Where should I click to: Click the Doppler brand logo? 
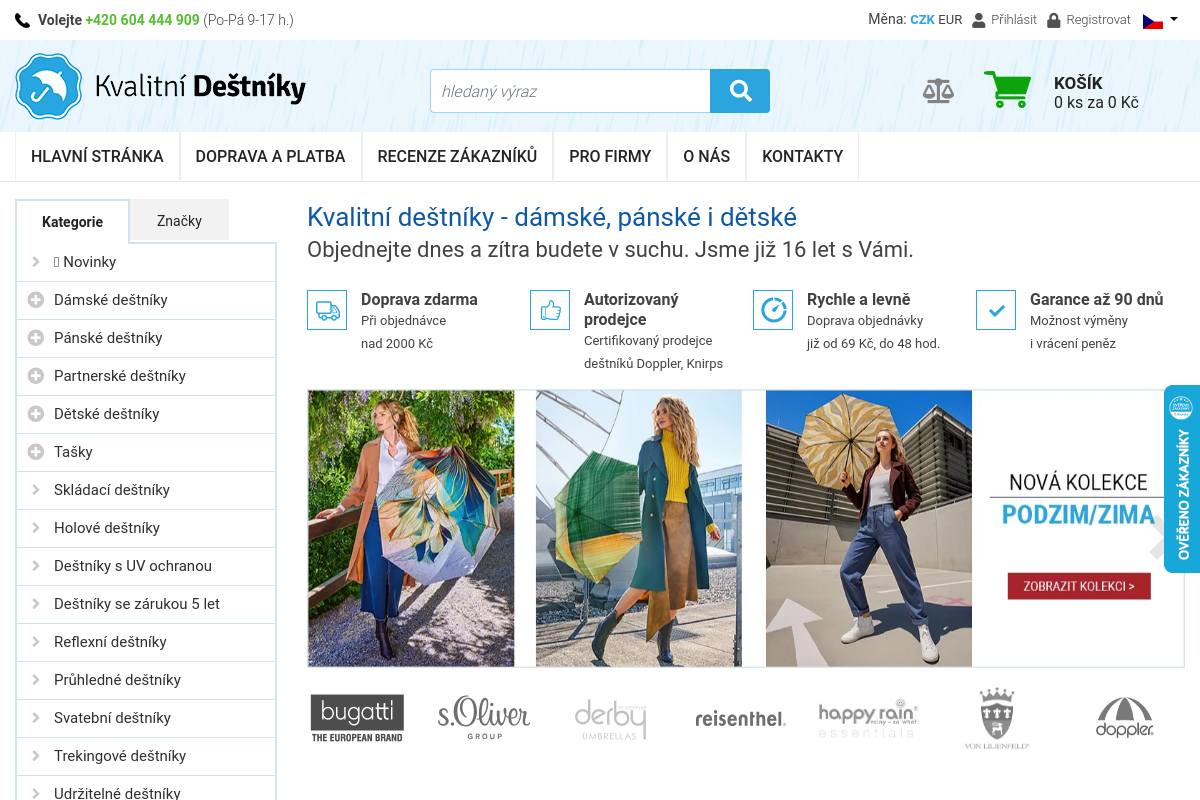[x=1125, y=718]
